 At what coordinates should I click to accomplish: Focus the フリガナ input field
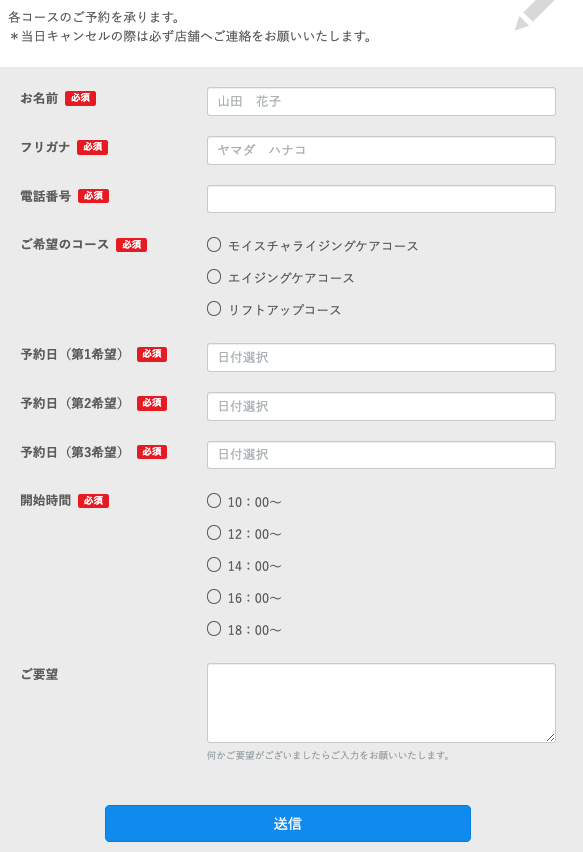pyautogui.click(x=381, y=151)
